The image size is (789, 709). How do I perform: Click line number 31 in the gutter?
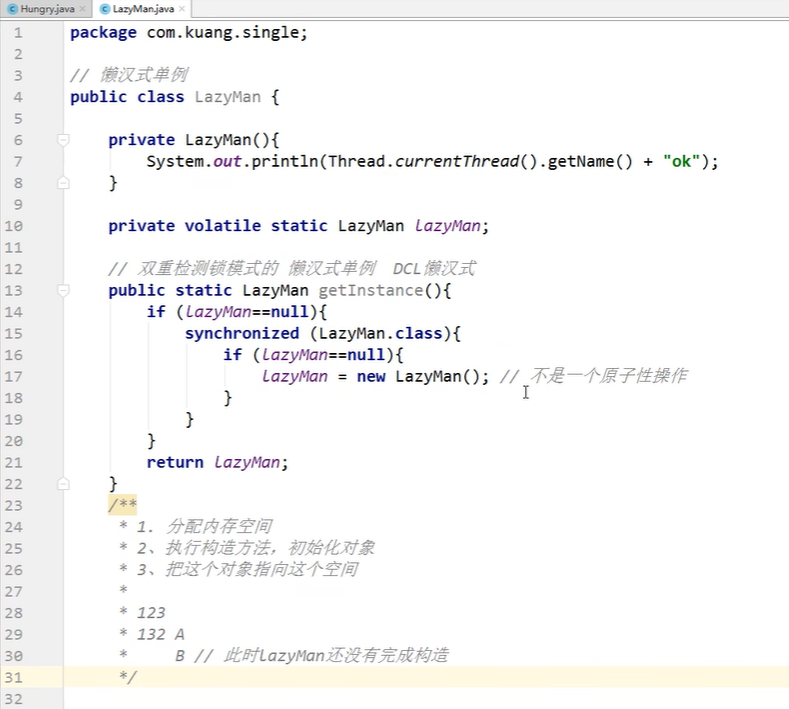[x=14, y=677]
